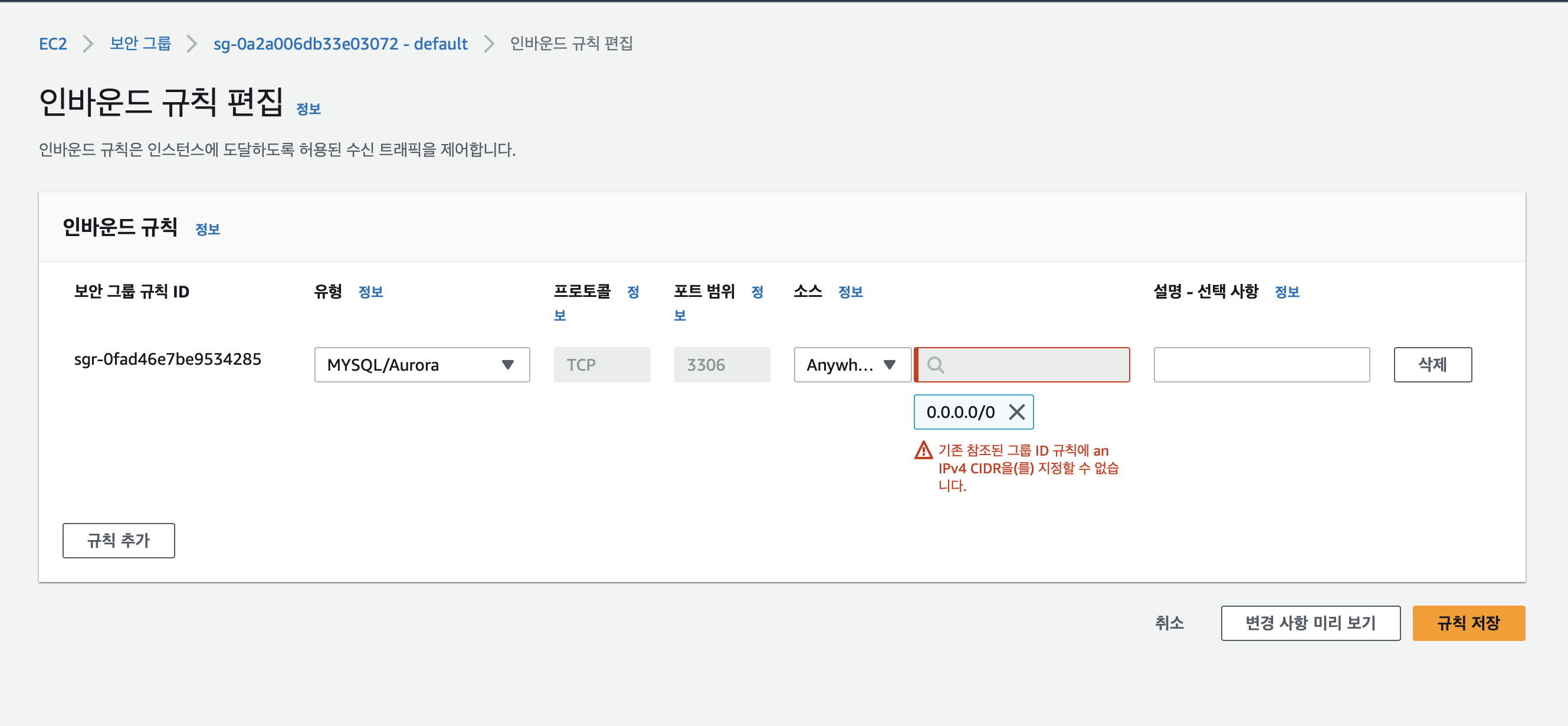The height and width of the screenshot is (726, 1568).
Task: Click 정보 link for 유형 column
Action: (370, 292)
